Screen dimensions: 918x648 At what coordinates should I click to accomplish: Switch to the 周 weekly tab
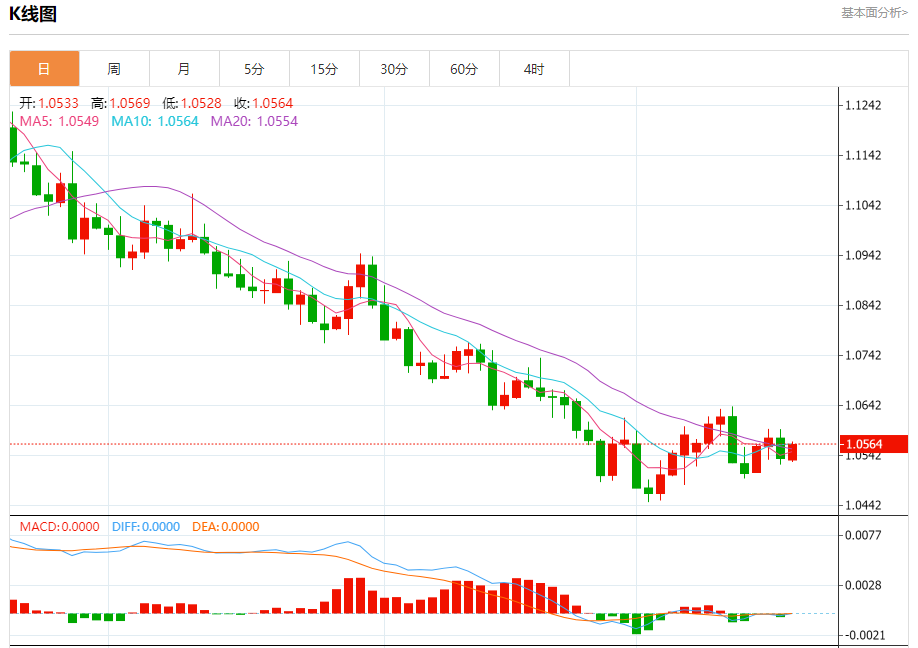[114, 68]
